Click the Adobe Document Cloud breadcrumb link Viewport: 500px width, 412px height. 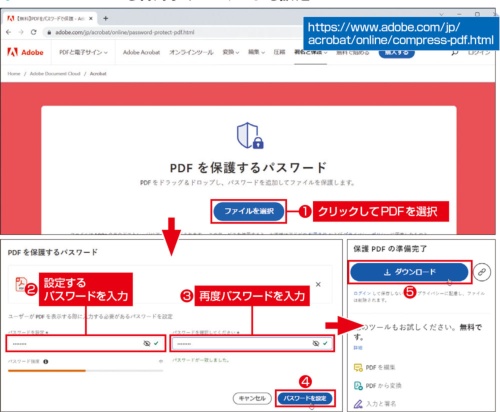click(x=55, y=74)
